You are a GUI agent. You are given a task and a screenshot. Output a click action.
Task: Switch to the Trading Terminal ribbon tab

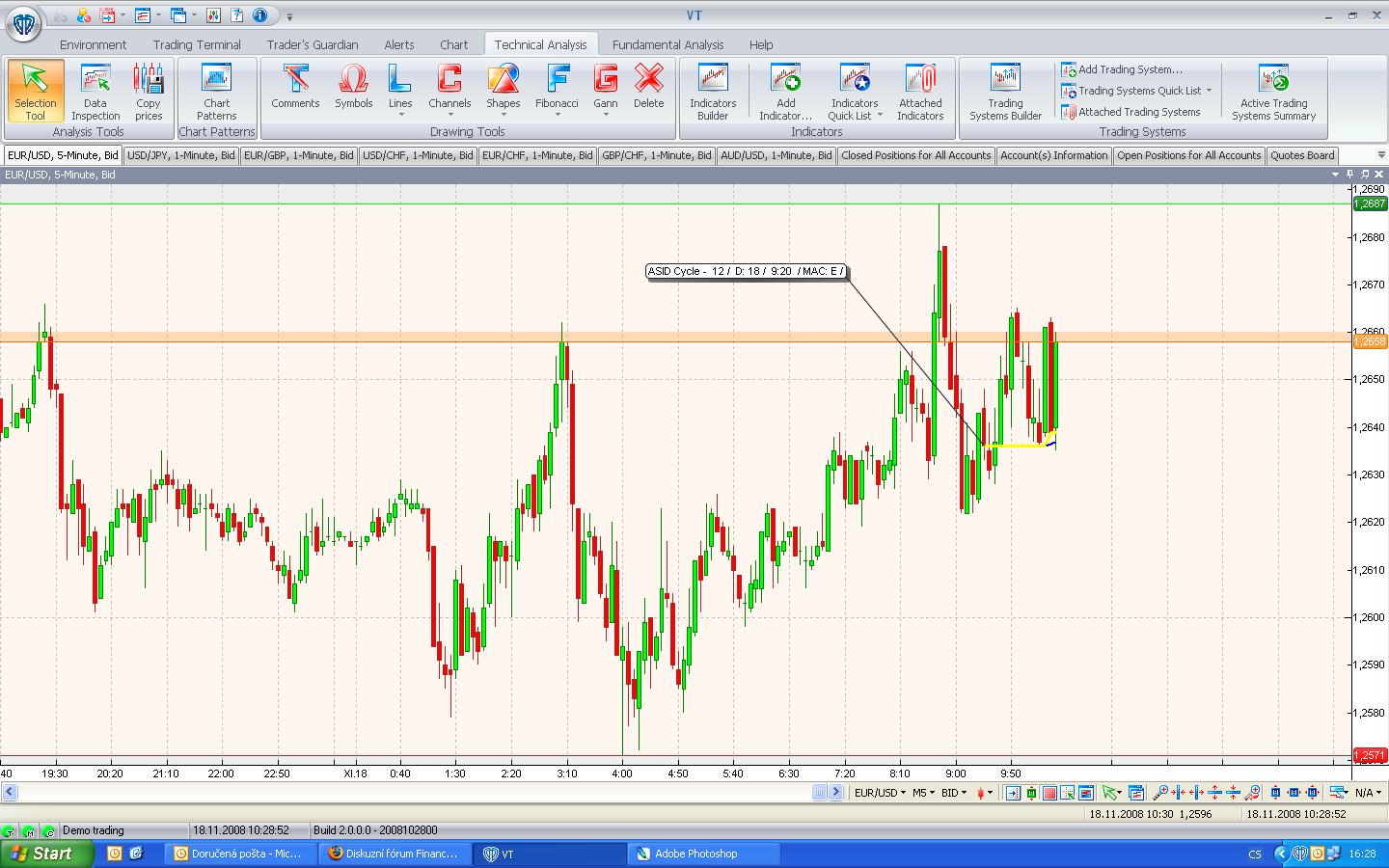pos(197,44)
